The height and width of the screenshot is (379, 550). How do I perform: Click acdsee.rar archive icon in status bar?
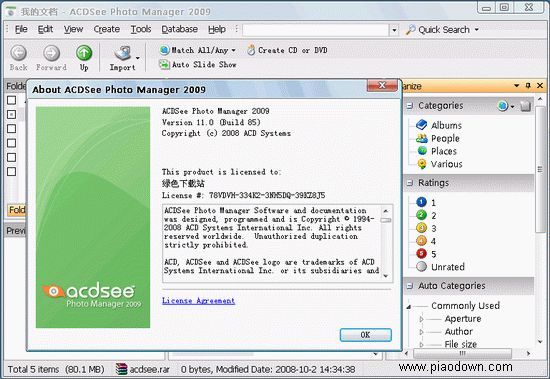121,369
